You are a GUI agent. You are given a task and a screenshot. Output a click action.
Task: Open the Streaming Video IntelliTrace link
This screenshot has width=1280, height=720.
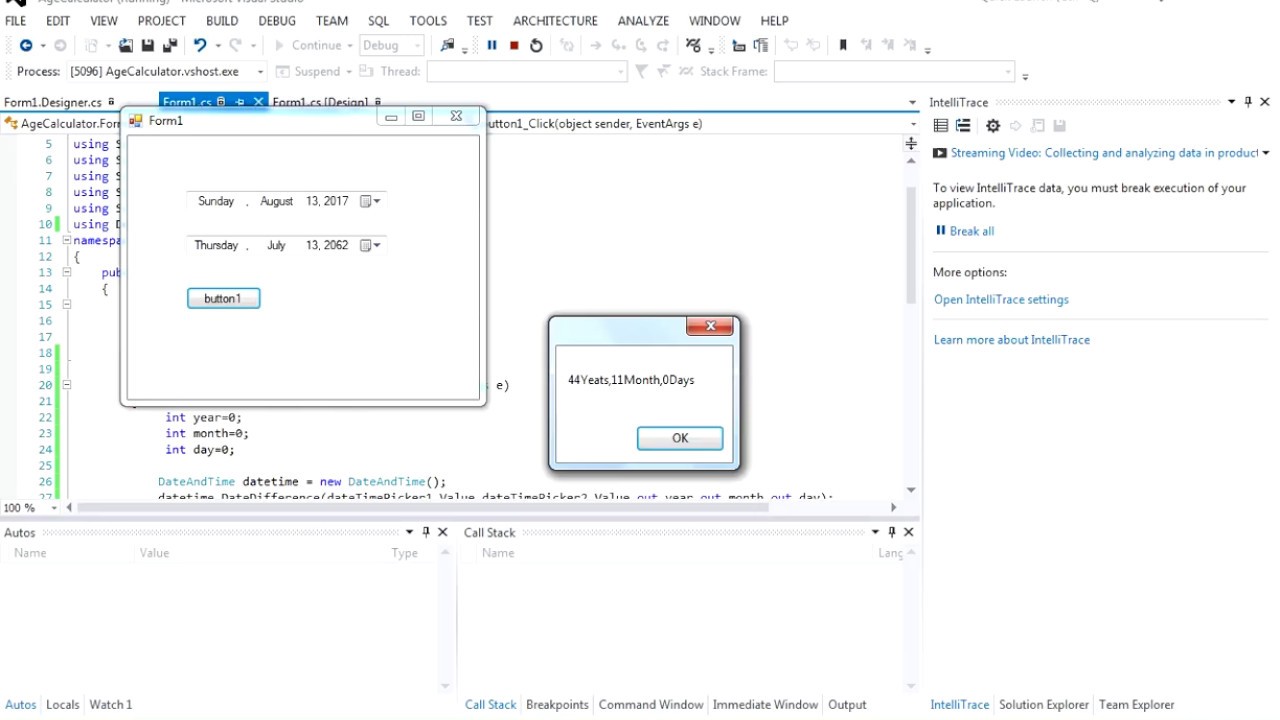point(1104,153)
